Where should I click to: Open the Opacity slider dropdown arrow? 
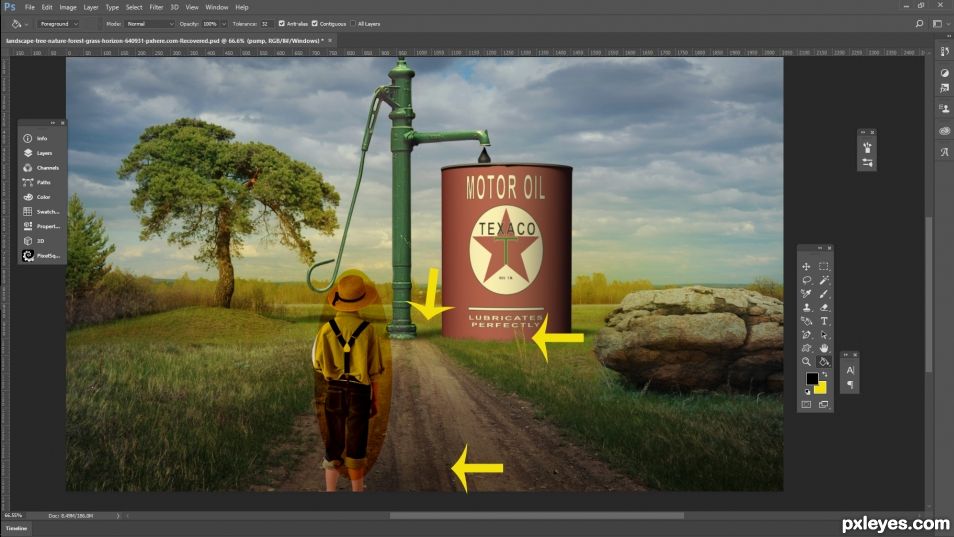pyautogui.click(x=223, y=24)
